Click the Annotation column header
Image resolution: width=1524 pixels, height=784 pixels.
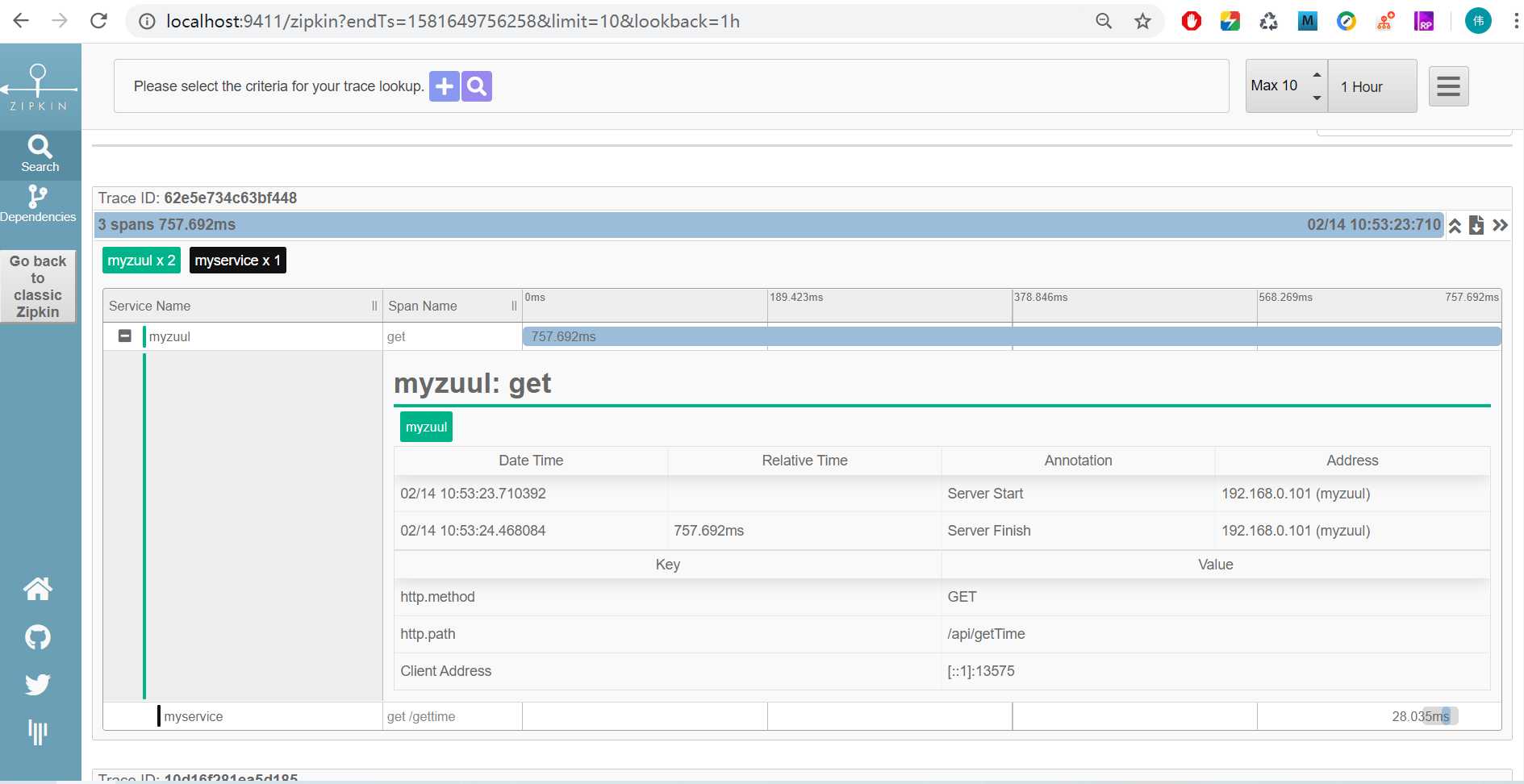(1078, 461)
